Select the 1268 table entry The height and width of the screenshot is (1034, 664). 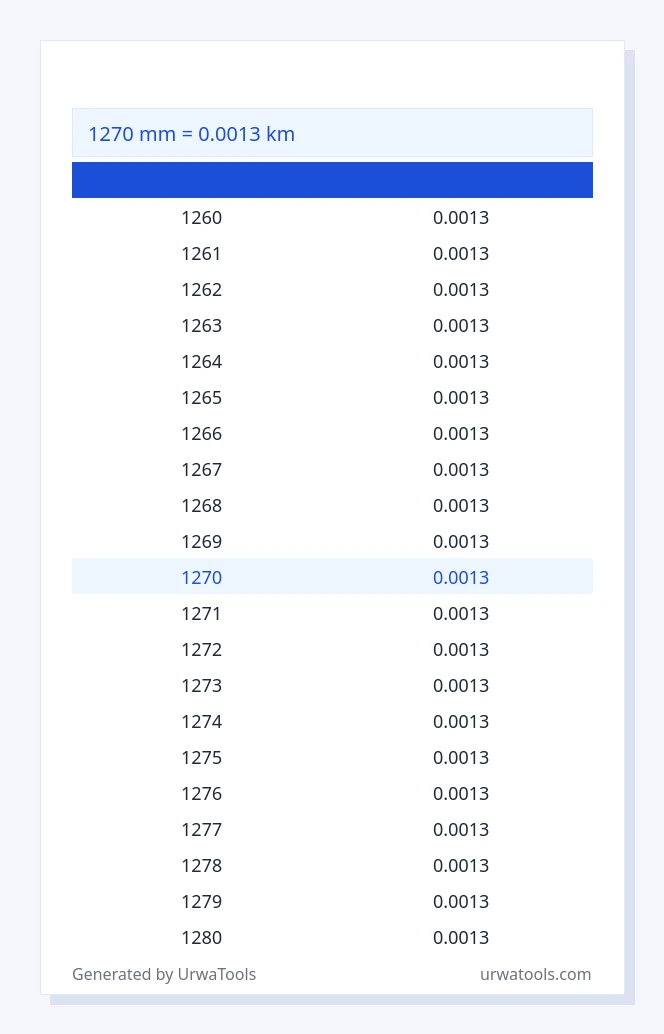pyautogui.click(x=202, y=506)
